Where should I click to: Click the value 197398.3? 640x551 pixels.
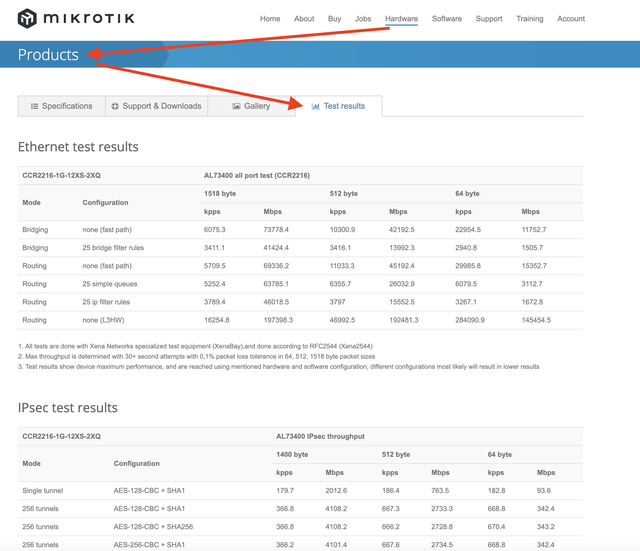click(278, 320)
